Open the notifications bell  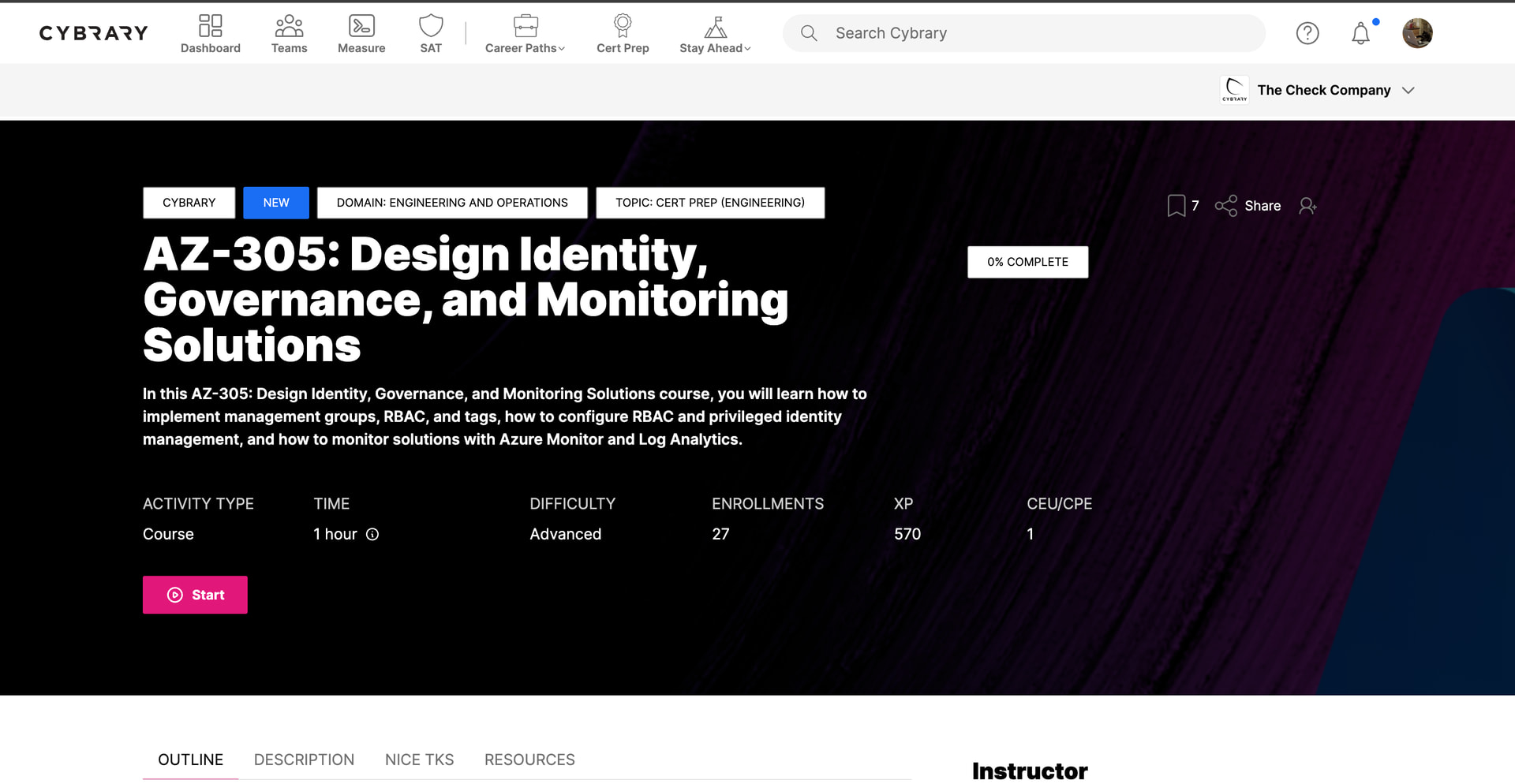coord(1360,34)
